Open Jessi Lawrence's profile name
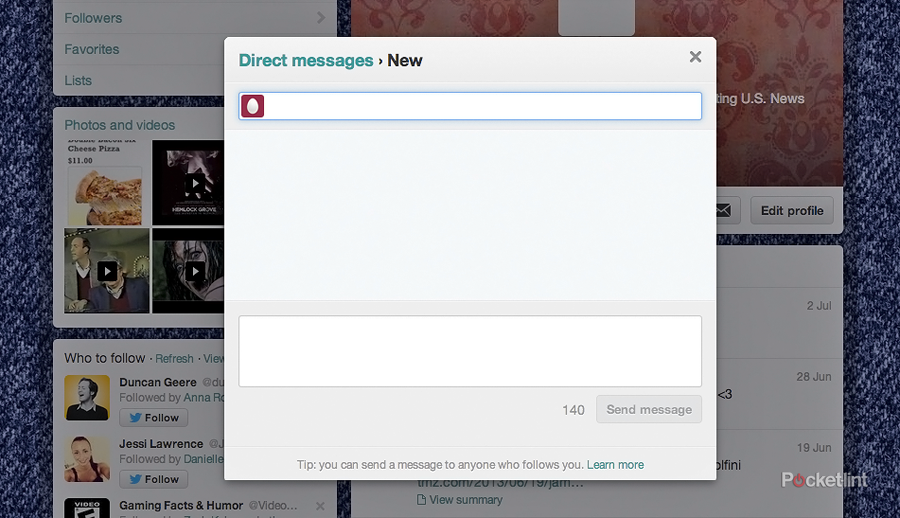Screen dimensions: 900x518 tap(161, 444)
